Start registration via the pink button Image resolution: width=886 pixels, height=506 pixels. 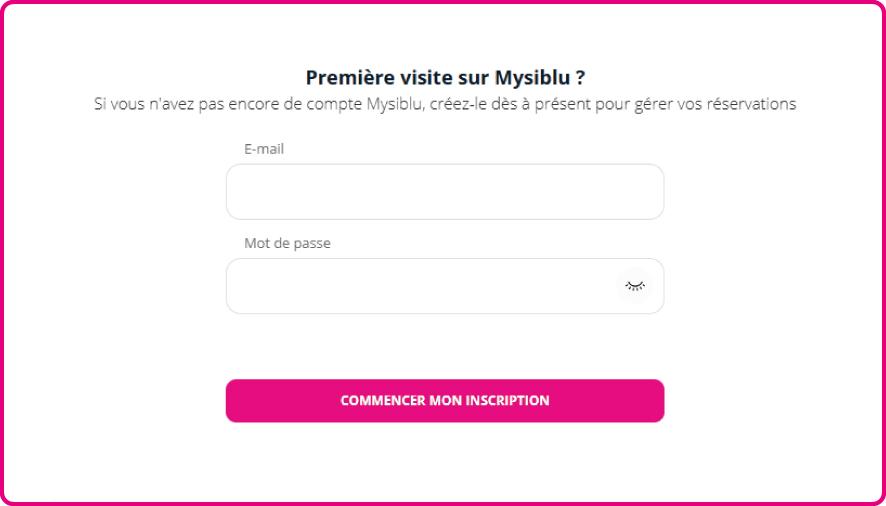coord(444,401)
